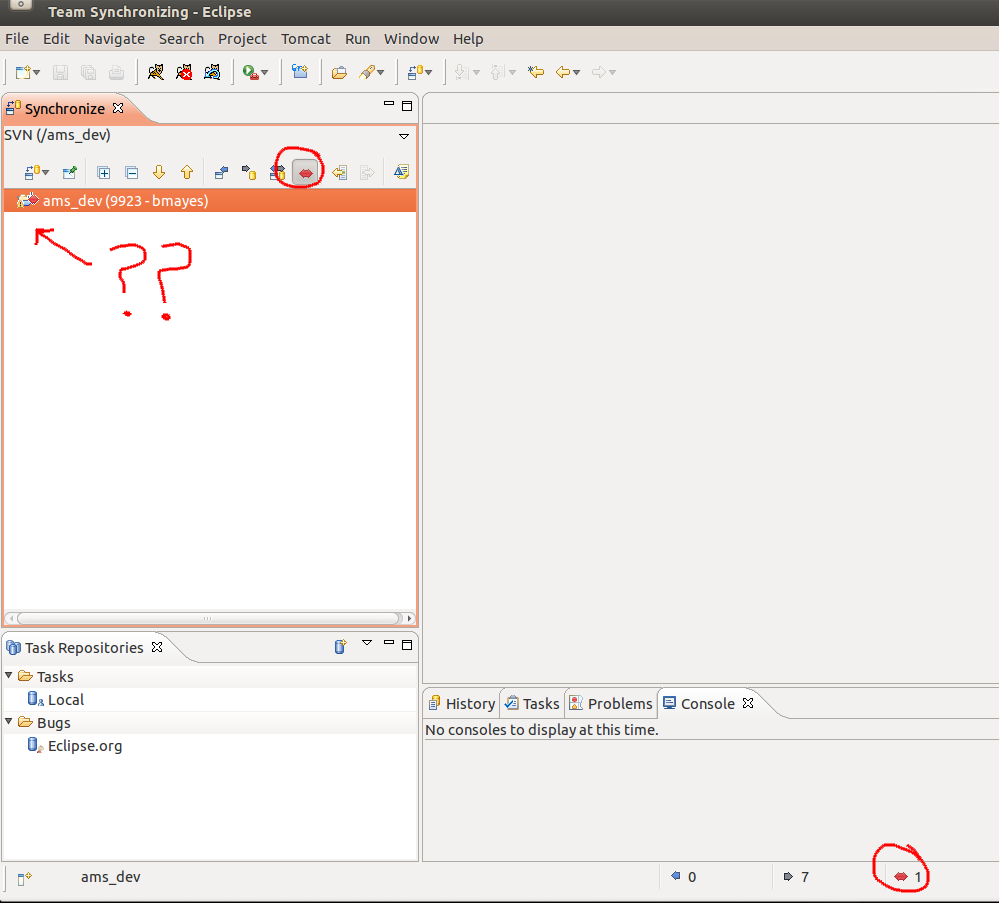Close the Task Repositories tab

[157, 647]
